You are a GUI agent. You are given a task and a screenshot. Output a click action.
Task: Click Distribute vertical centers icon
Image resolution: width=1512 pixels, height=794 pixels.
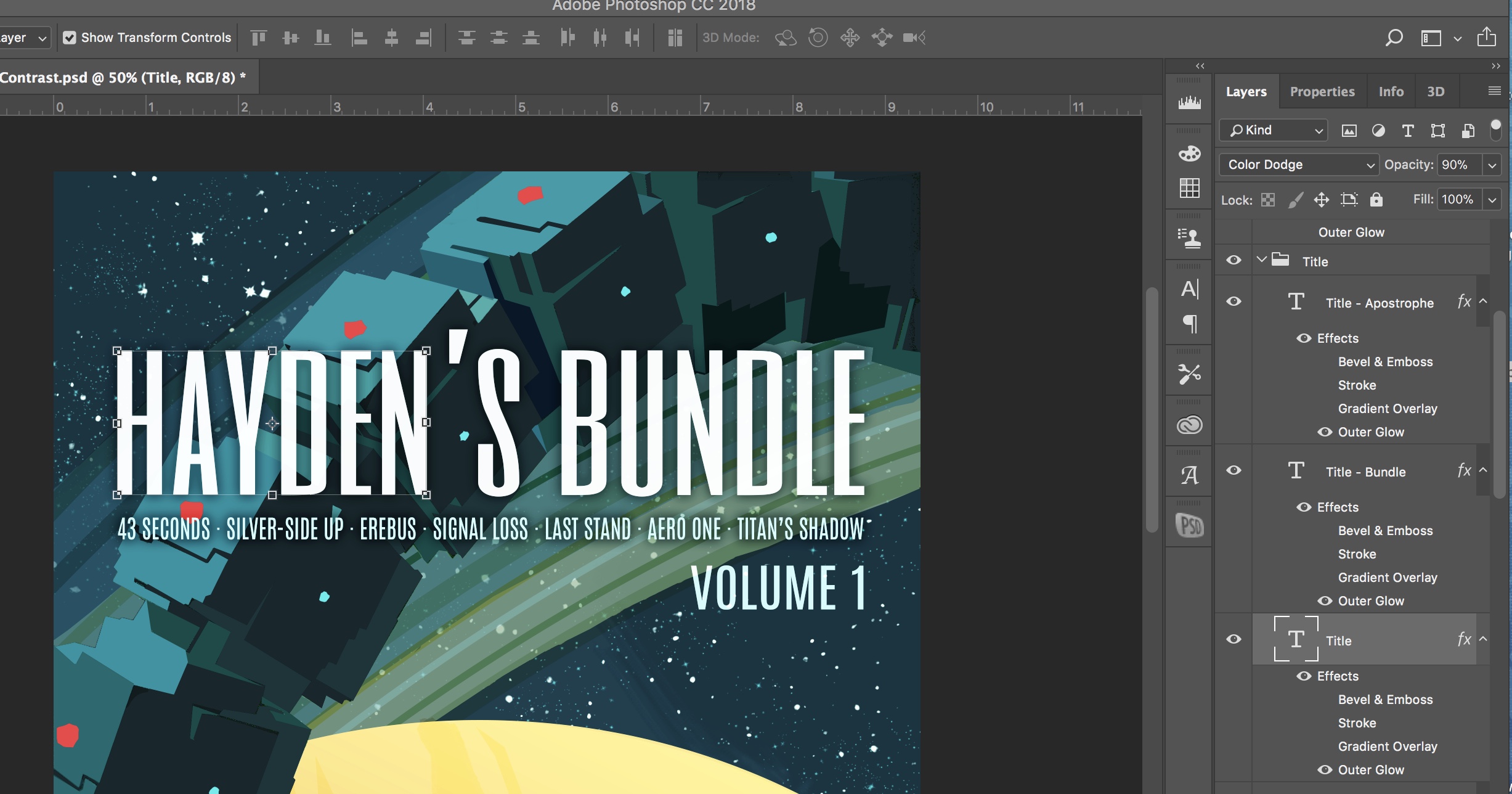pos(498,38)
